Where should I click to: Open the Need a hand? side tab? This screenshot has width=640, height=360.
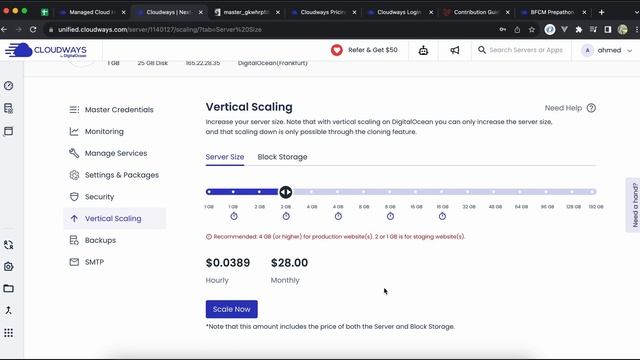[x=633, y=205]
